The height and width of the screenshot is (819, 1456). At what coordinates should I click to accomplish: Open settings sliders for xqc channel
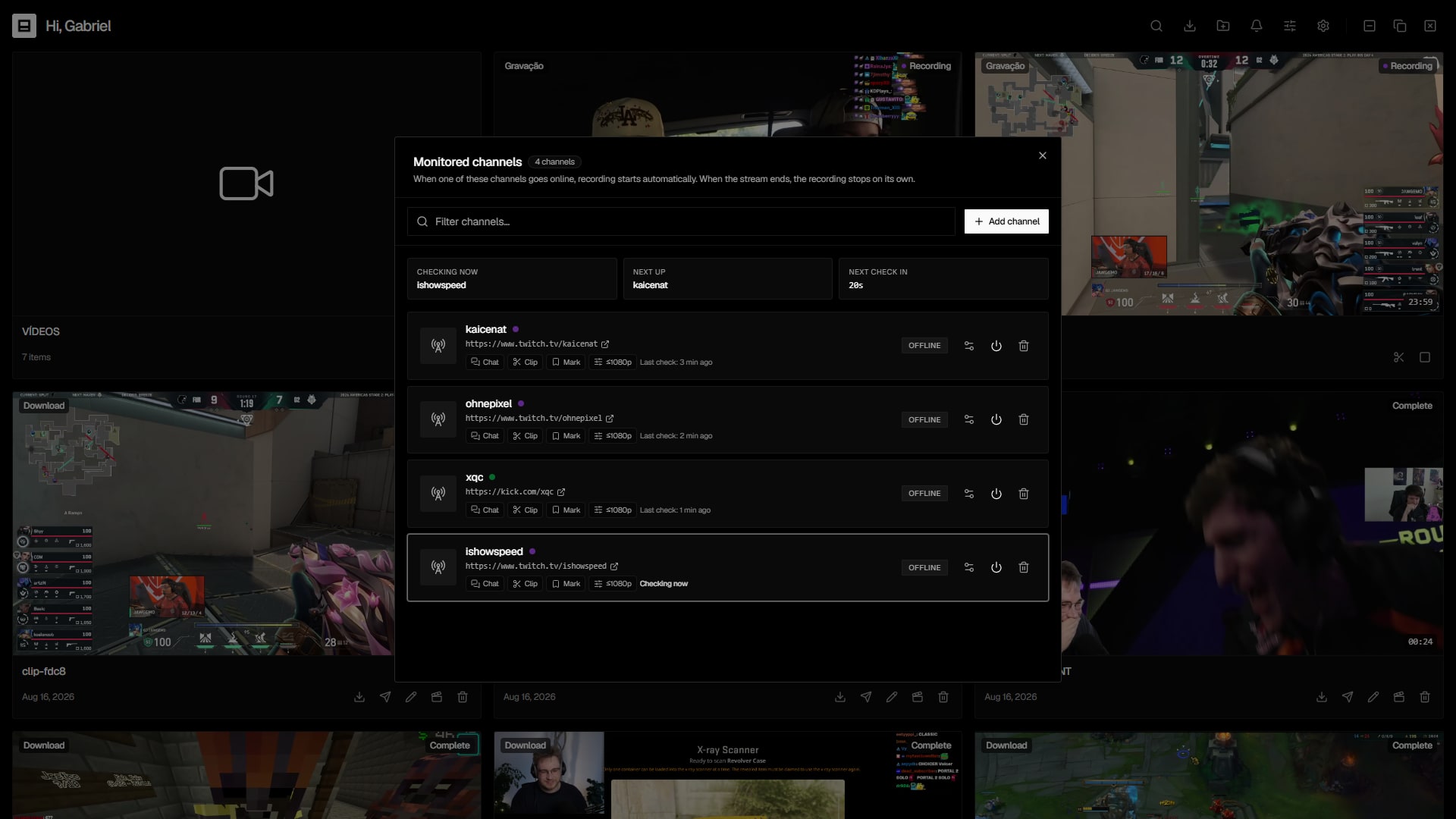click(968, 494)
